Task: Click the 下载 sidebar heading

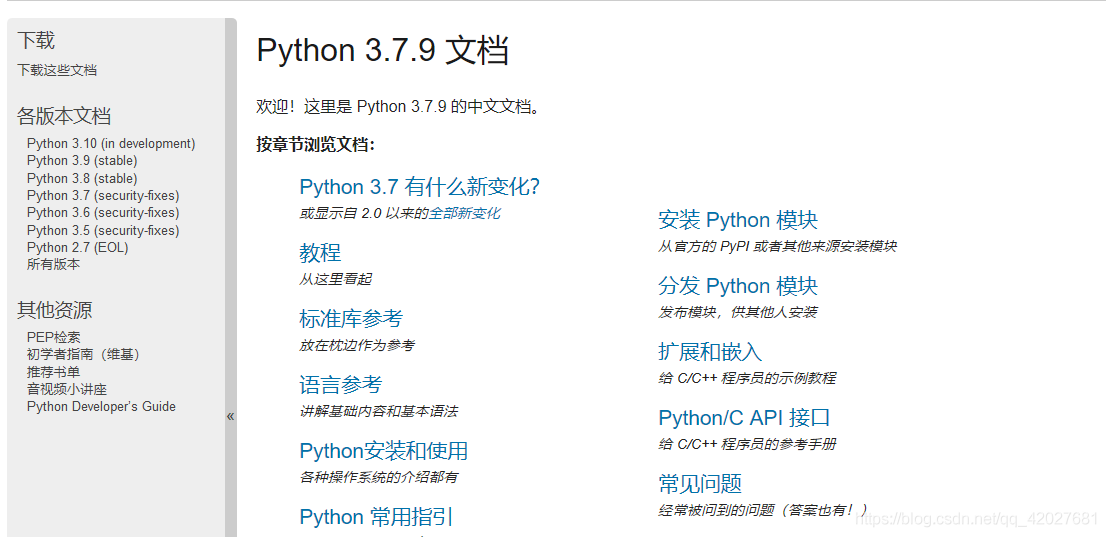Action: [36, 40]
